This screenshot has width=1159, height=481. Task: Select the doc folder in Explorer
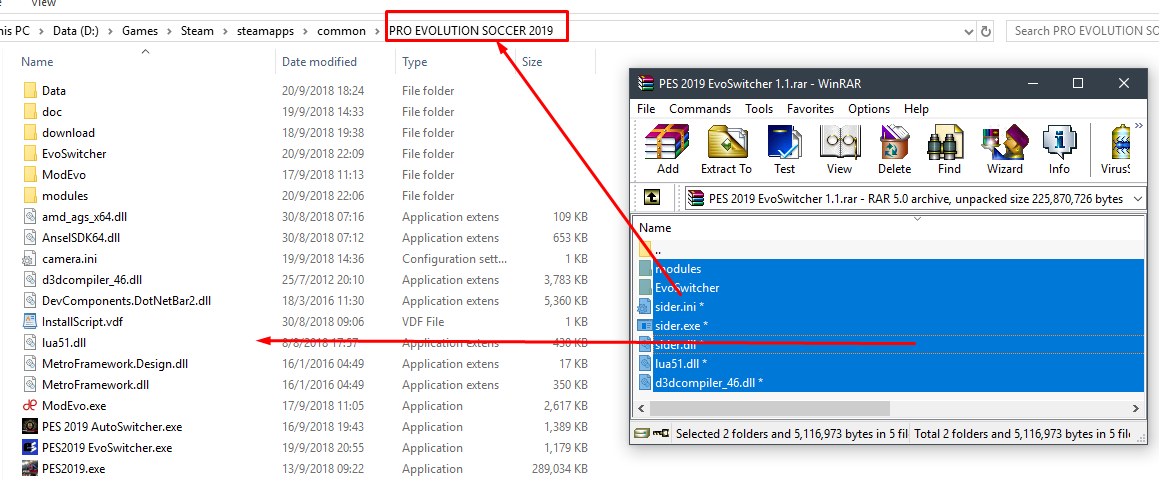(52, 112)
